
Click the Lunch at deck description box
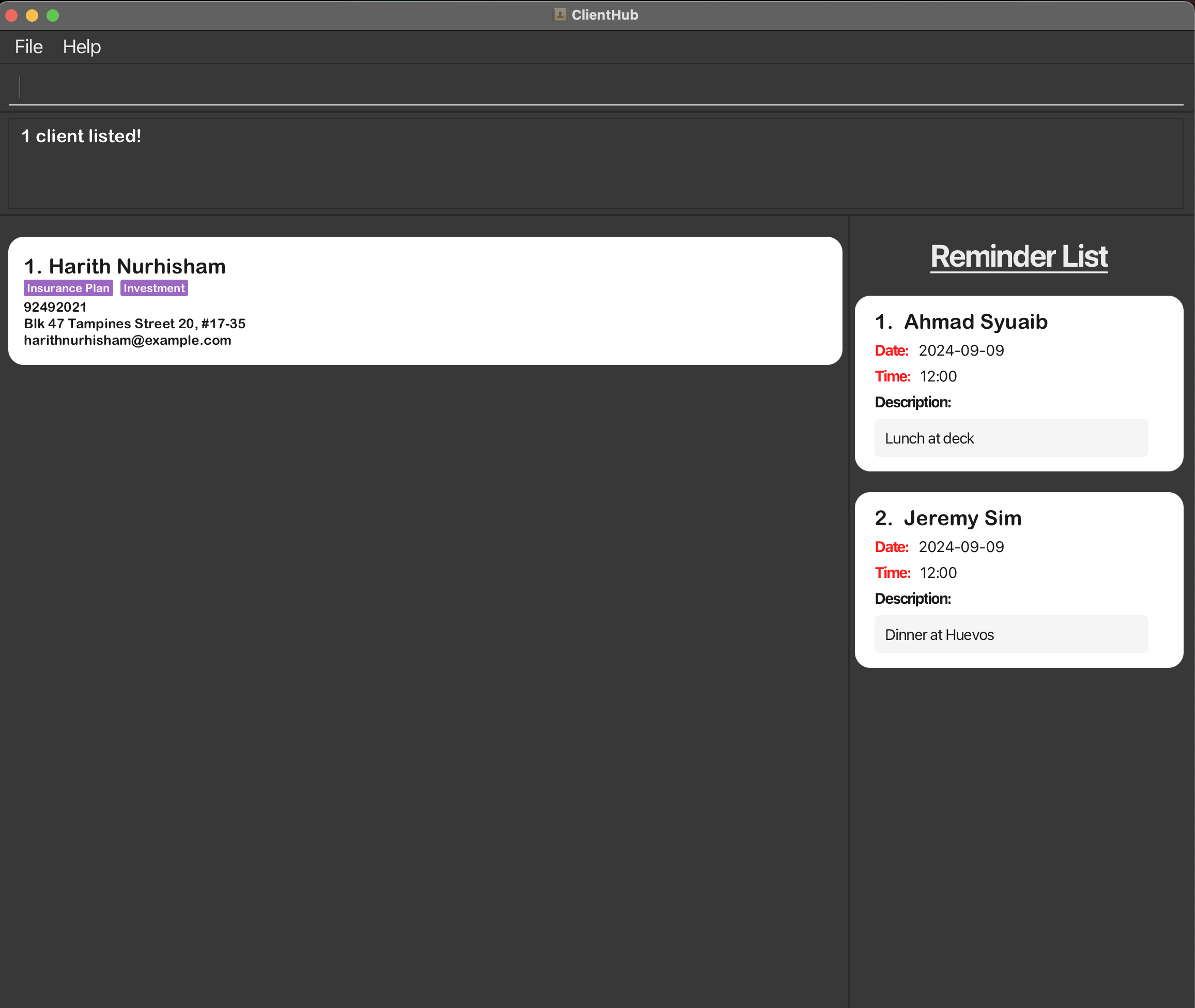coord(1010,438)
